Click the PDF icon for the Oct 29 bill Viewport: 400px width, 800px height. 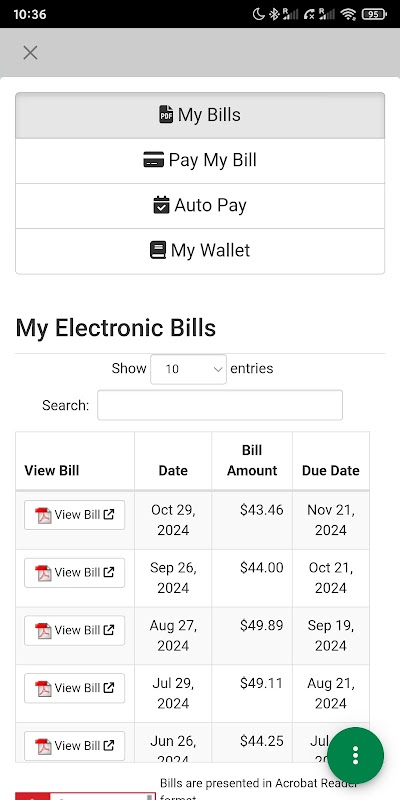click(43, 515)
